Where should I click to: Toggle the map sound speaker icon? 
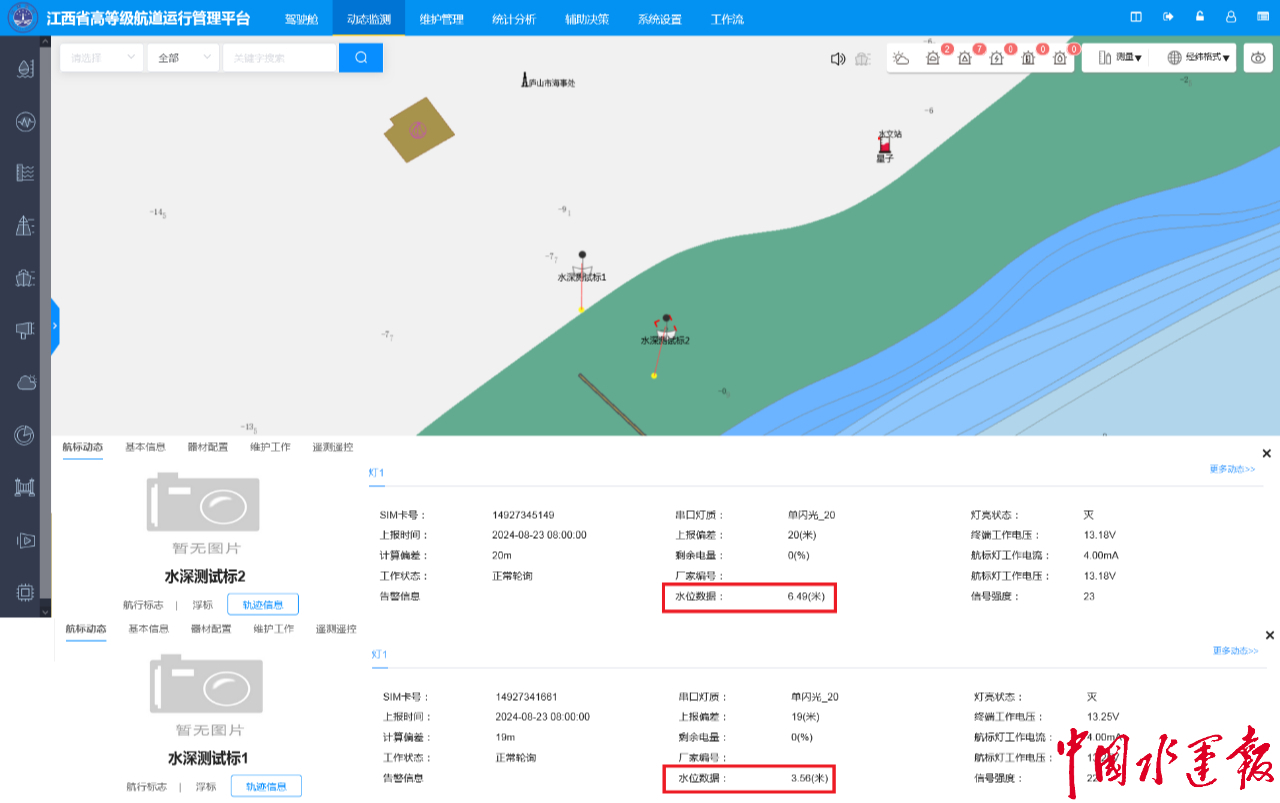tap(838, 59)
